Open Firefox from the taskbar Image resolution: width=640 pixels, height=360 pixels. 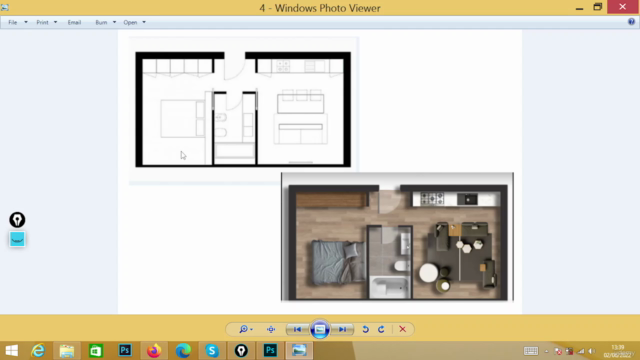(x=154, y=351)
